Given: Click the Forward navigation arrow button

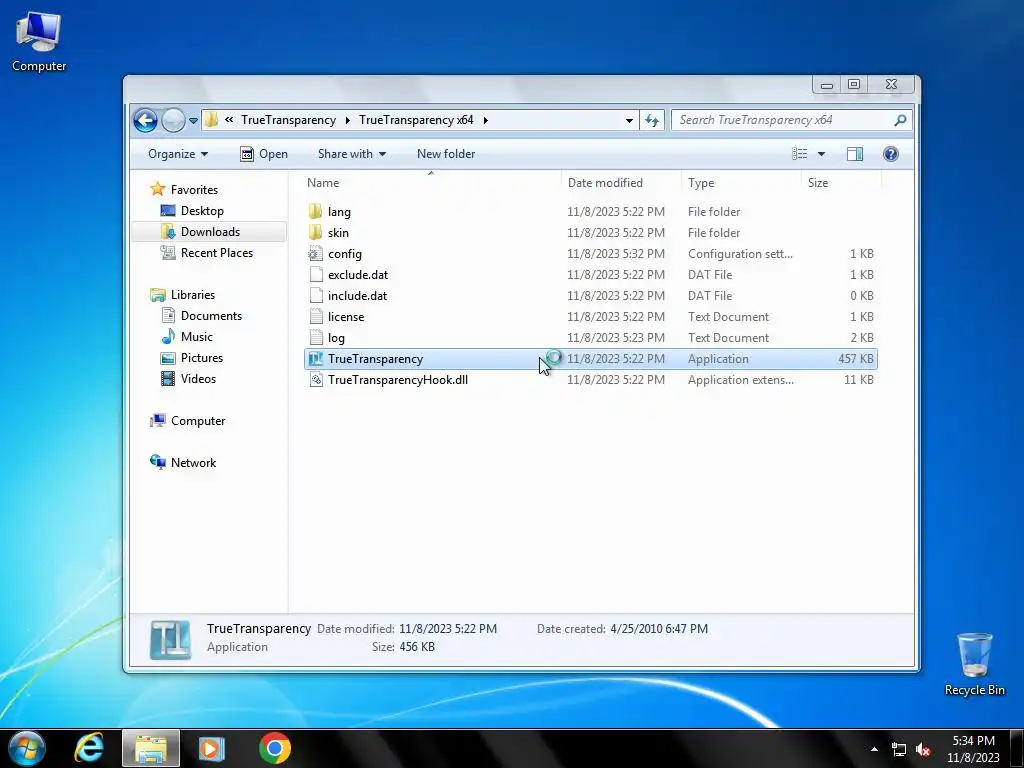Looking at the screenshot, I should (173, 120).
